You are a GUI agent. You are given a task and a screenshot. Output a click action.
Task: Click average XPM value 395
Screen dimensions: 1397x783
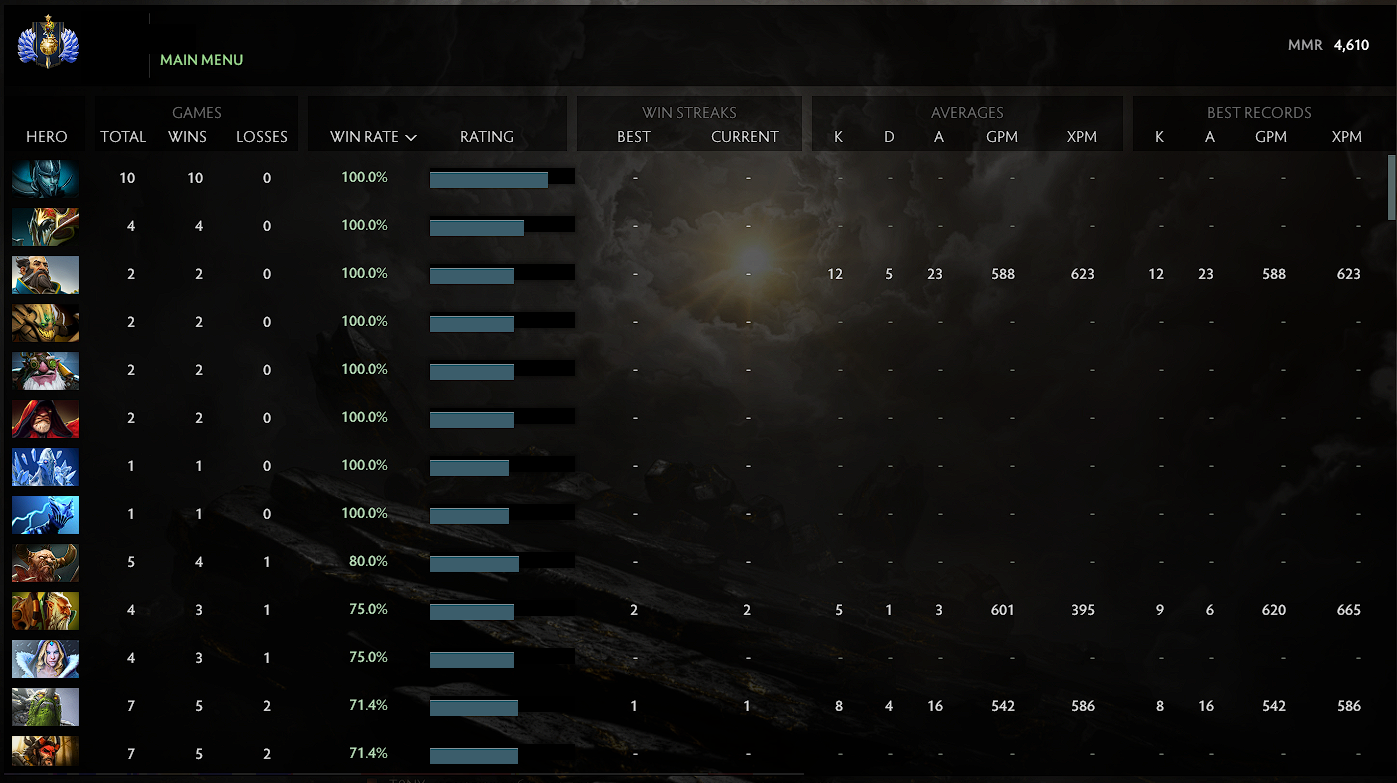click(1082, 610)
